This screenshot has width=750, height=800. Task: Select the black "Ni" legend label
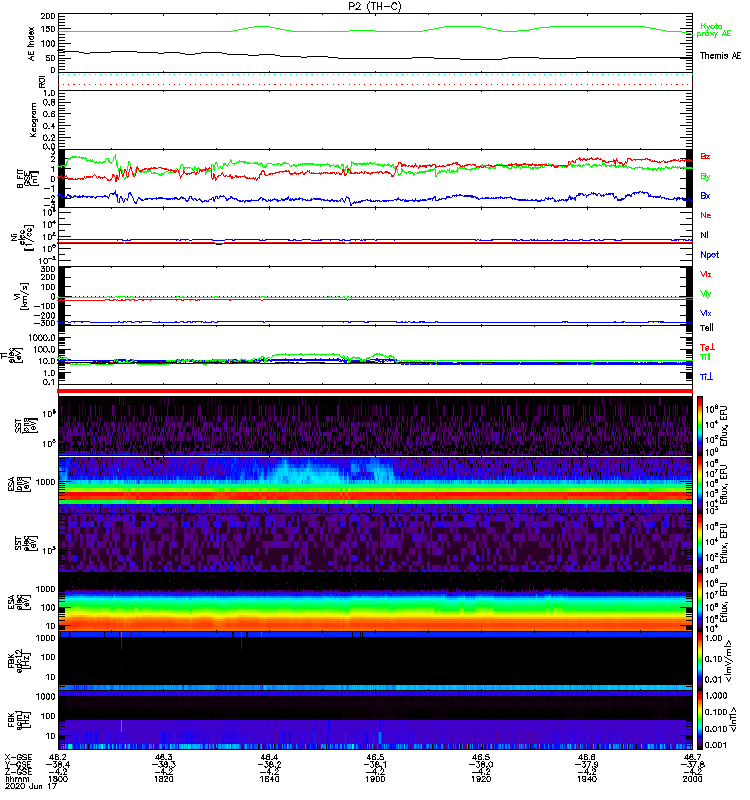point(704,235)
